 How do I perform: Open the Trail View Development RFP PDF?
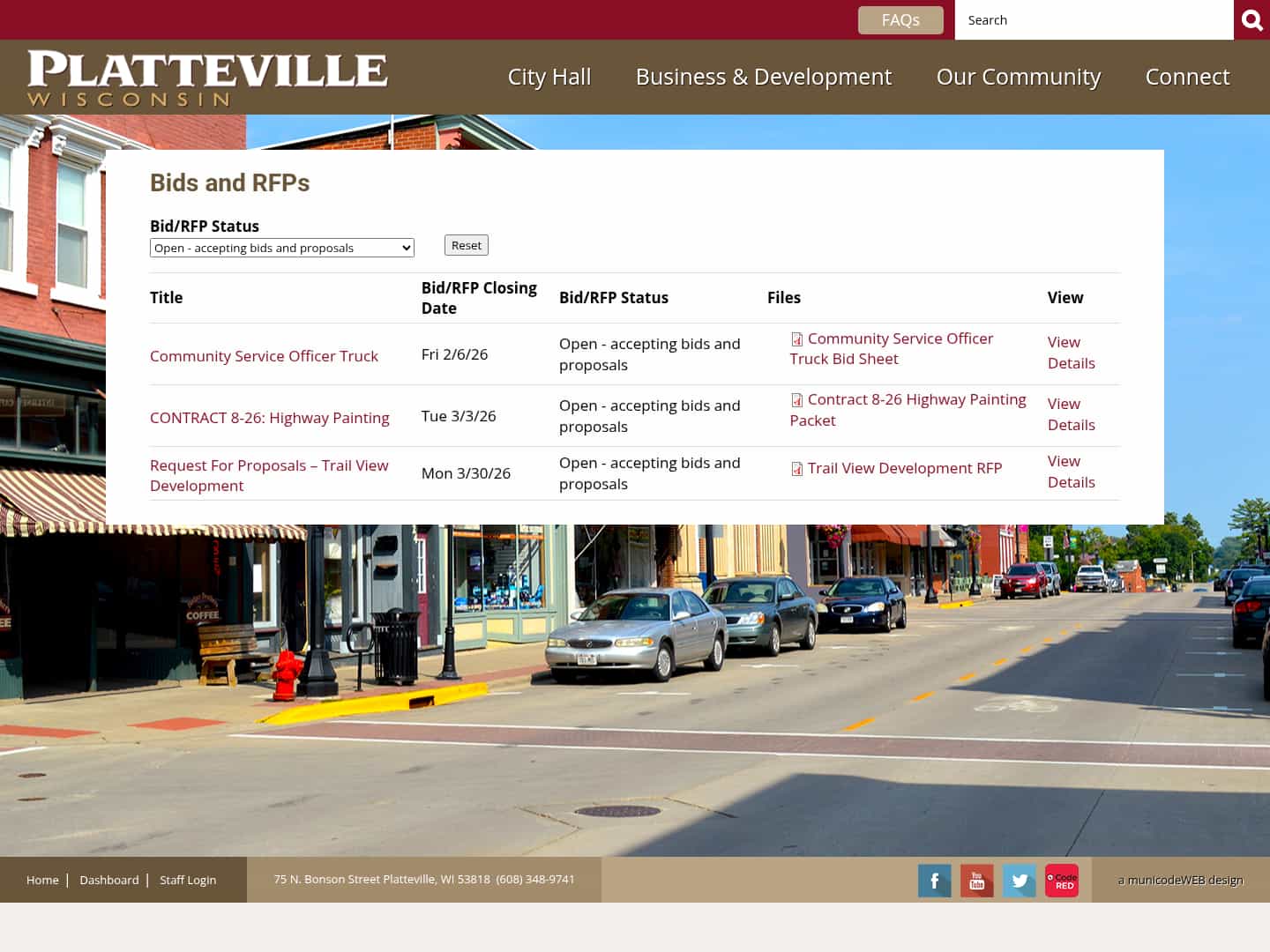(905, 468)
